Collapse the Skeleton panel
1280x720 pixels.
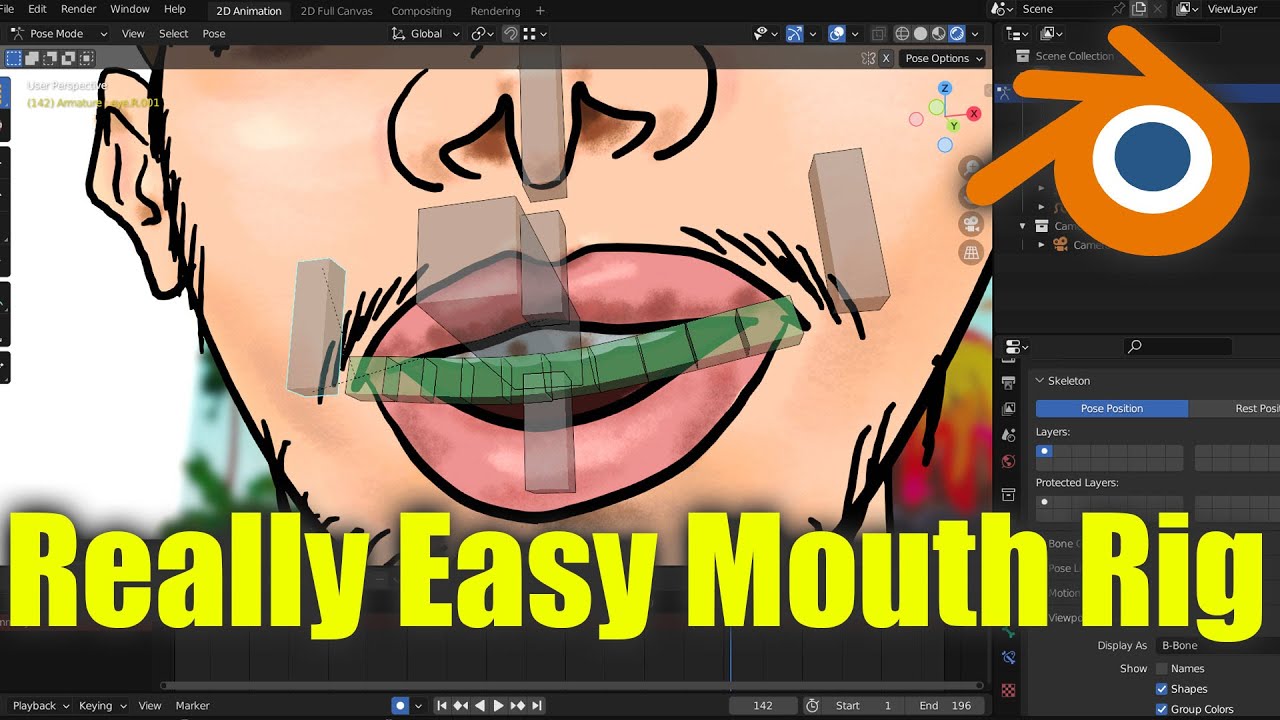[1039, 380]
